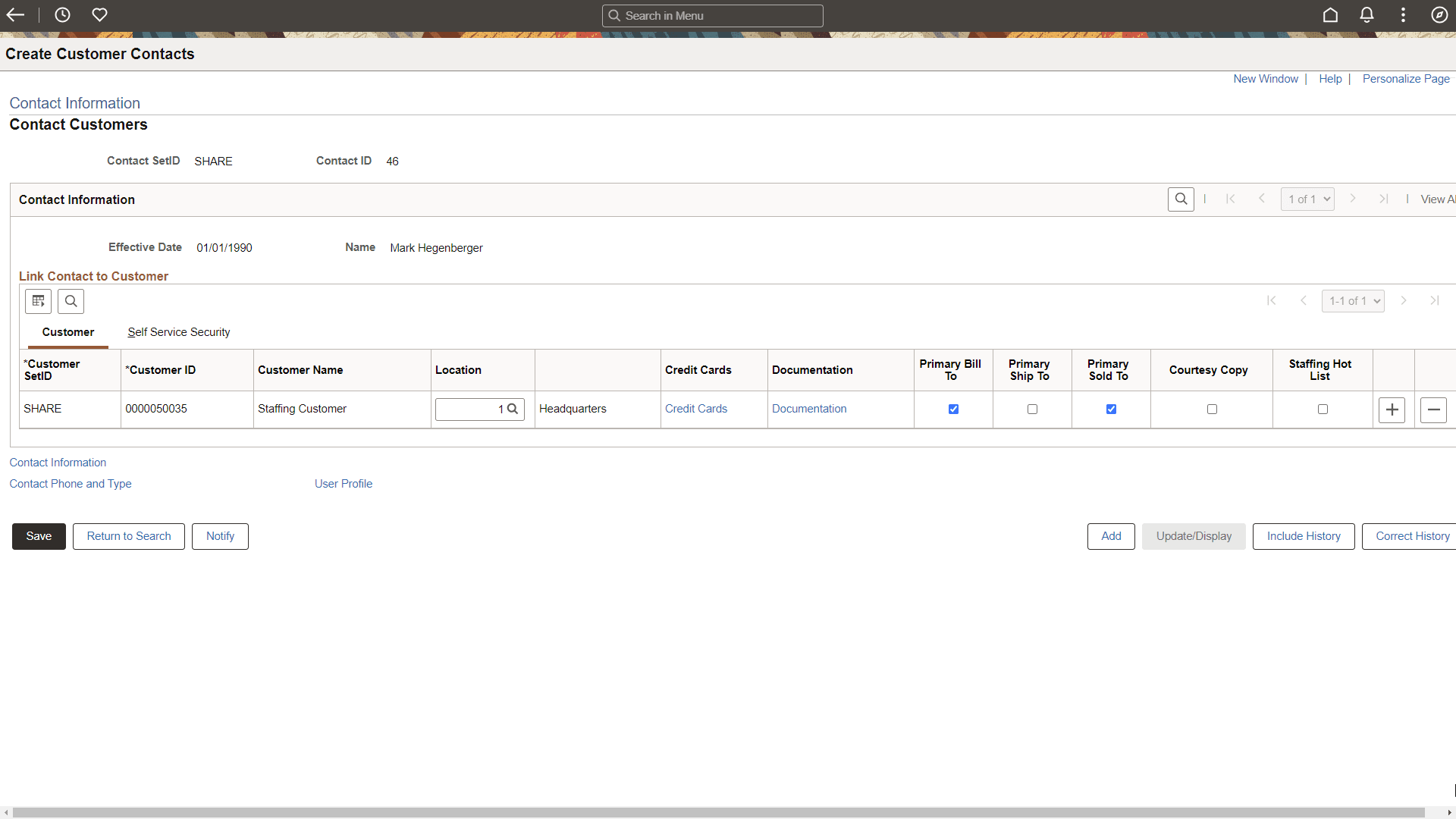This screenshot has height=819, width=1456.
Task: Open Favorites heart icon
Action: [99, 15]
